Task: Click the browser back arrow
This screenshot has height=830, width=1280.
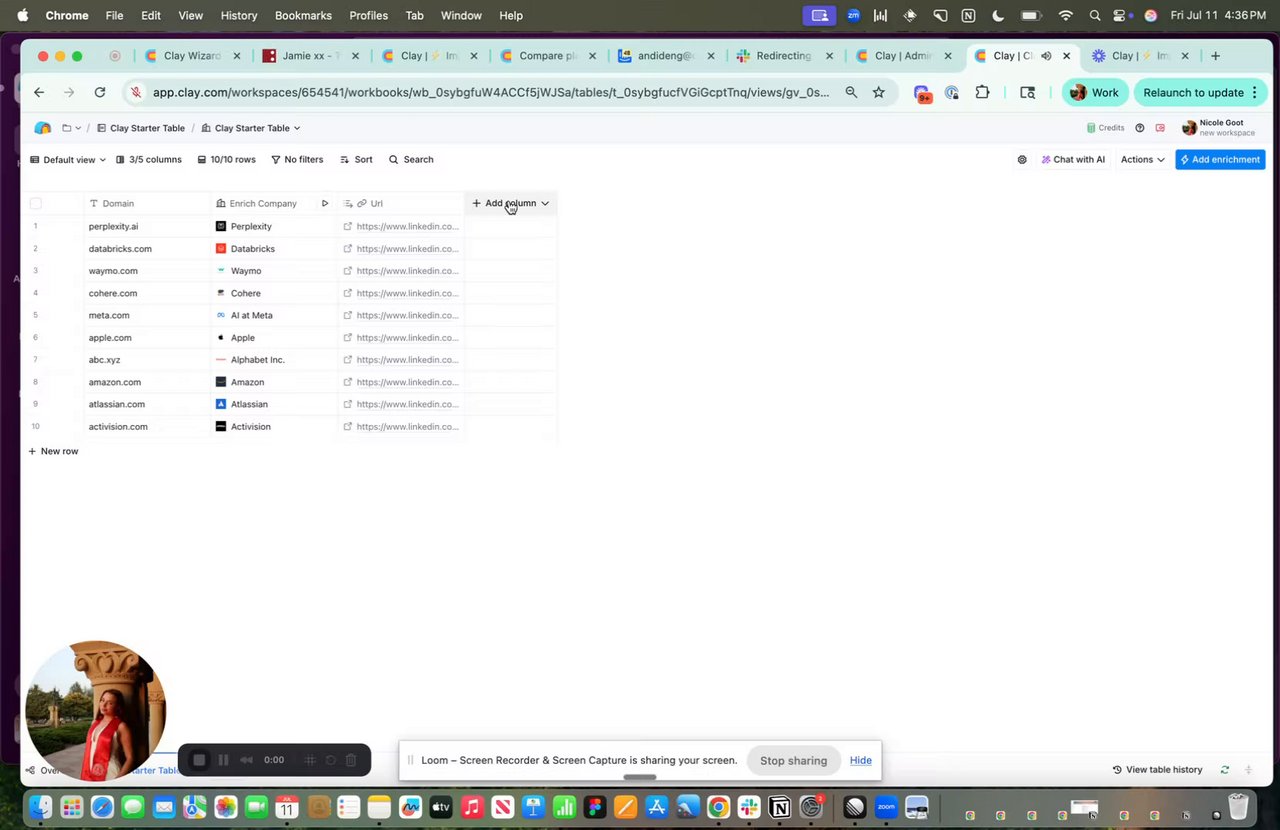Action: click(x=39, y=93)
